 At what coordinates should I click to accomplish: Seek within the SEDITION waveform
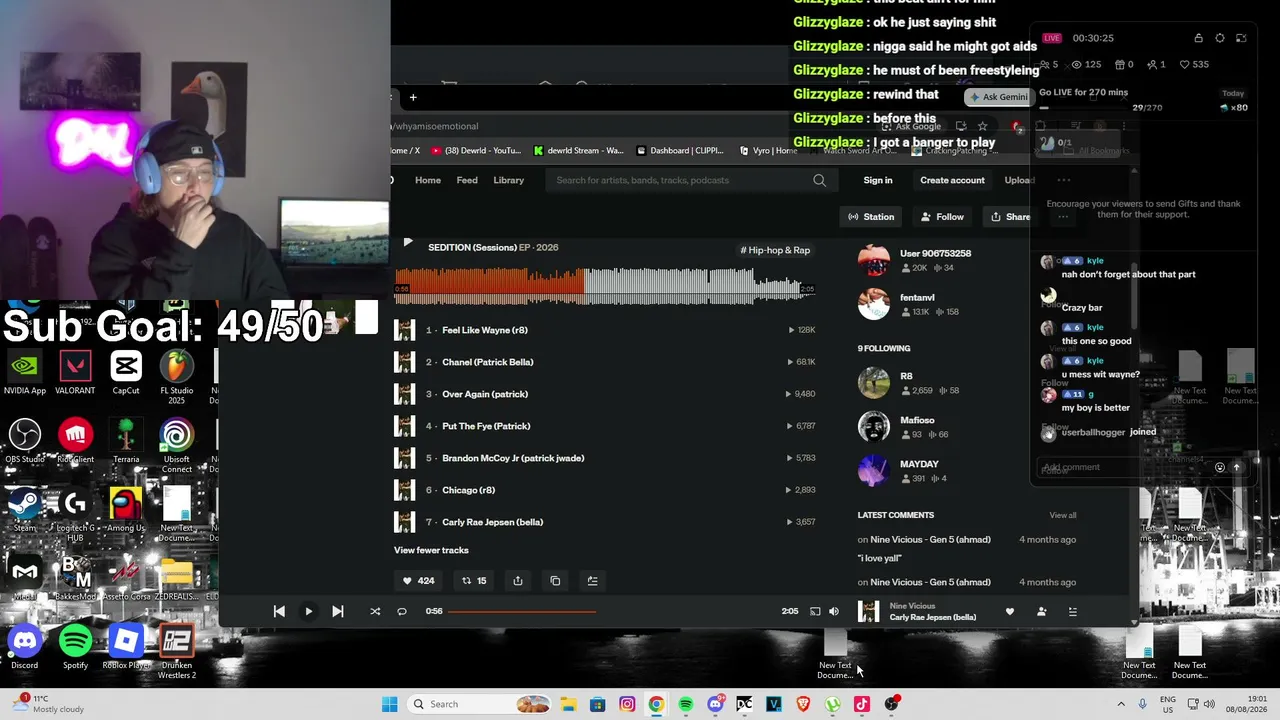(604, 287)
